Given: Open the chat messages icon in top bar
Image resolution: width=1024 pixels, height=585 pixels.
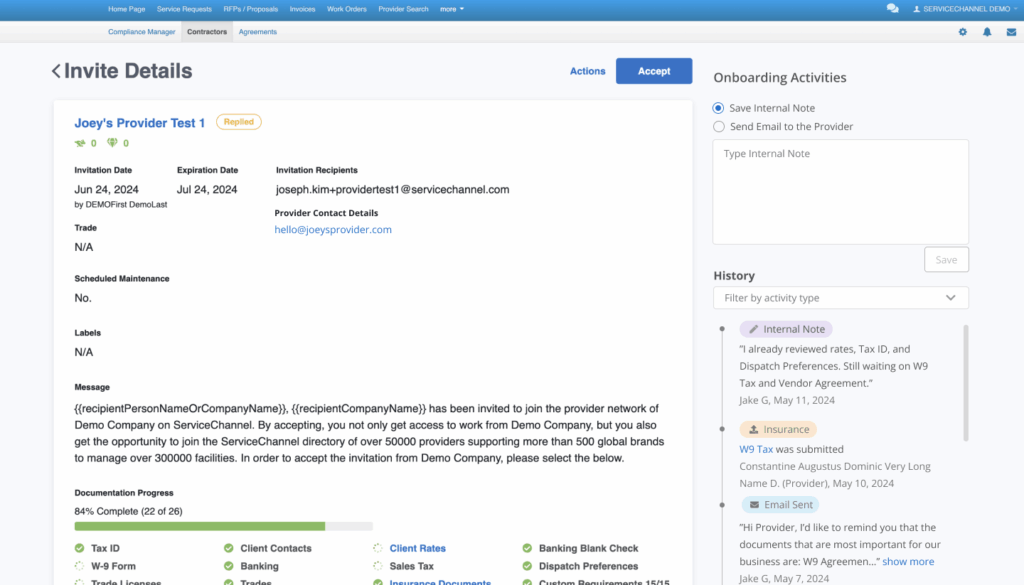Looking at the screenshot, I should (892, 9).
